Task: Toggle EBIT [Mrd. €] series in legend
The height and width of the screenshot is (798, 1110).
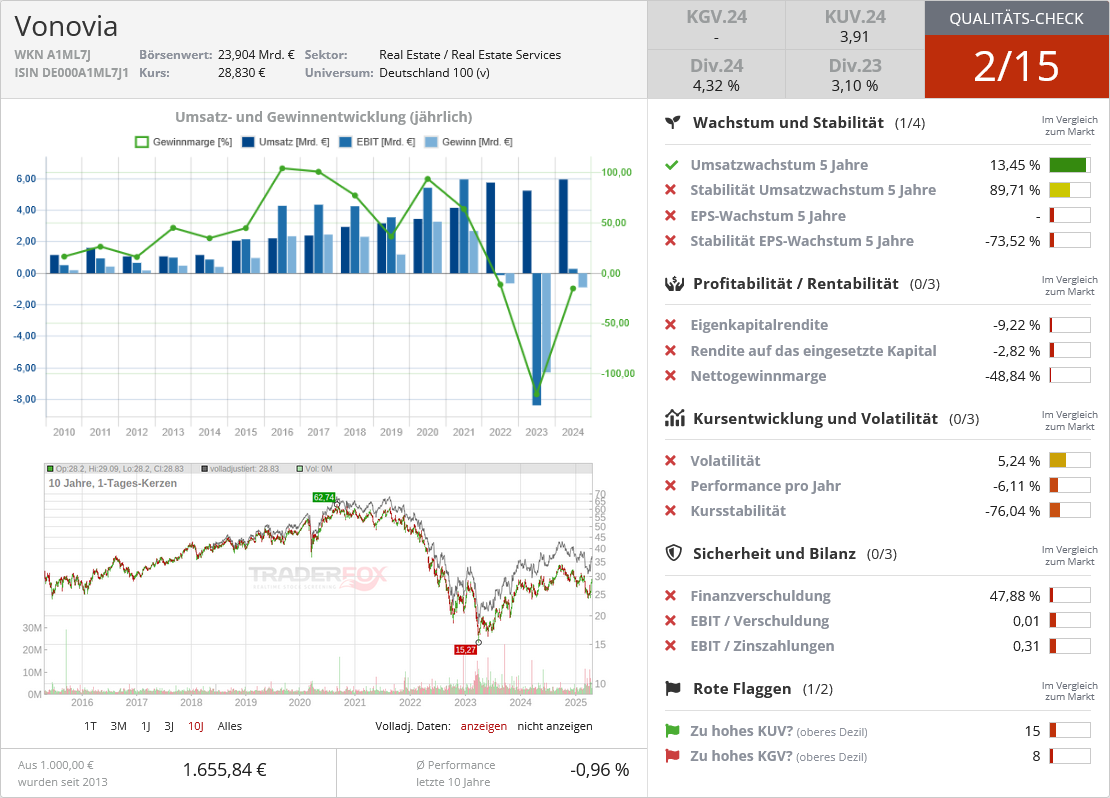Action: click(x=377, y=142)
